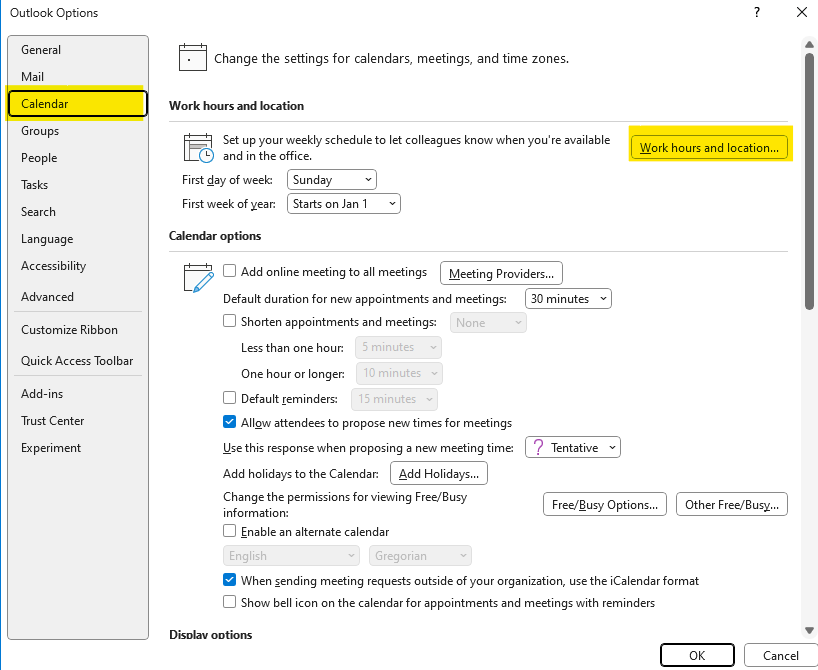Open the Groups options category
The height and width of the screenshot is (670, 818).
pyautogui.click(x=77, y=130)
